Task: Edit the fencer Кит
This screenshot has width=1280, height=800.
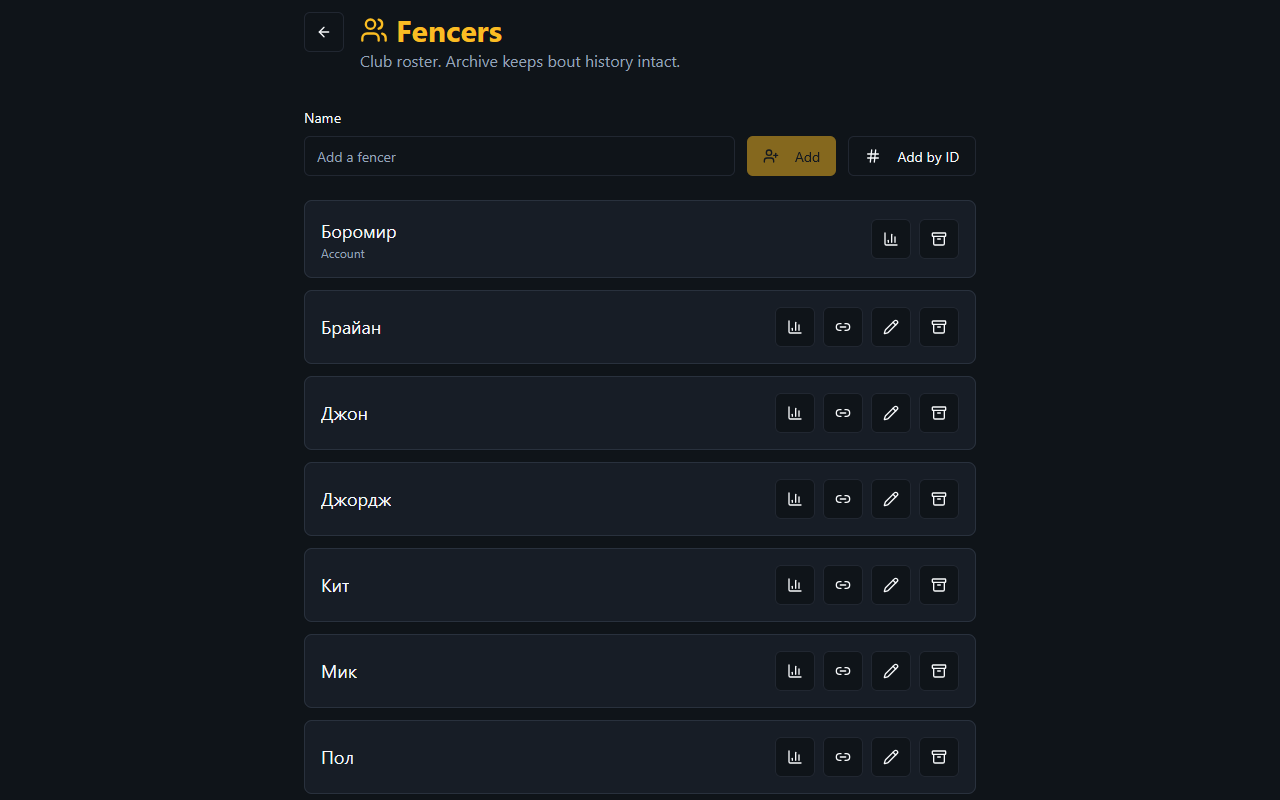Action: click(x=891, y=585)
